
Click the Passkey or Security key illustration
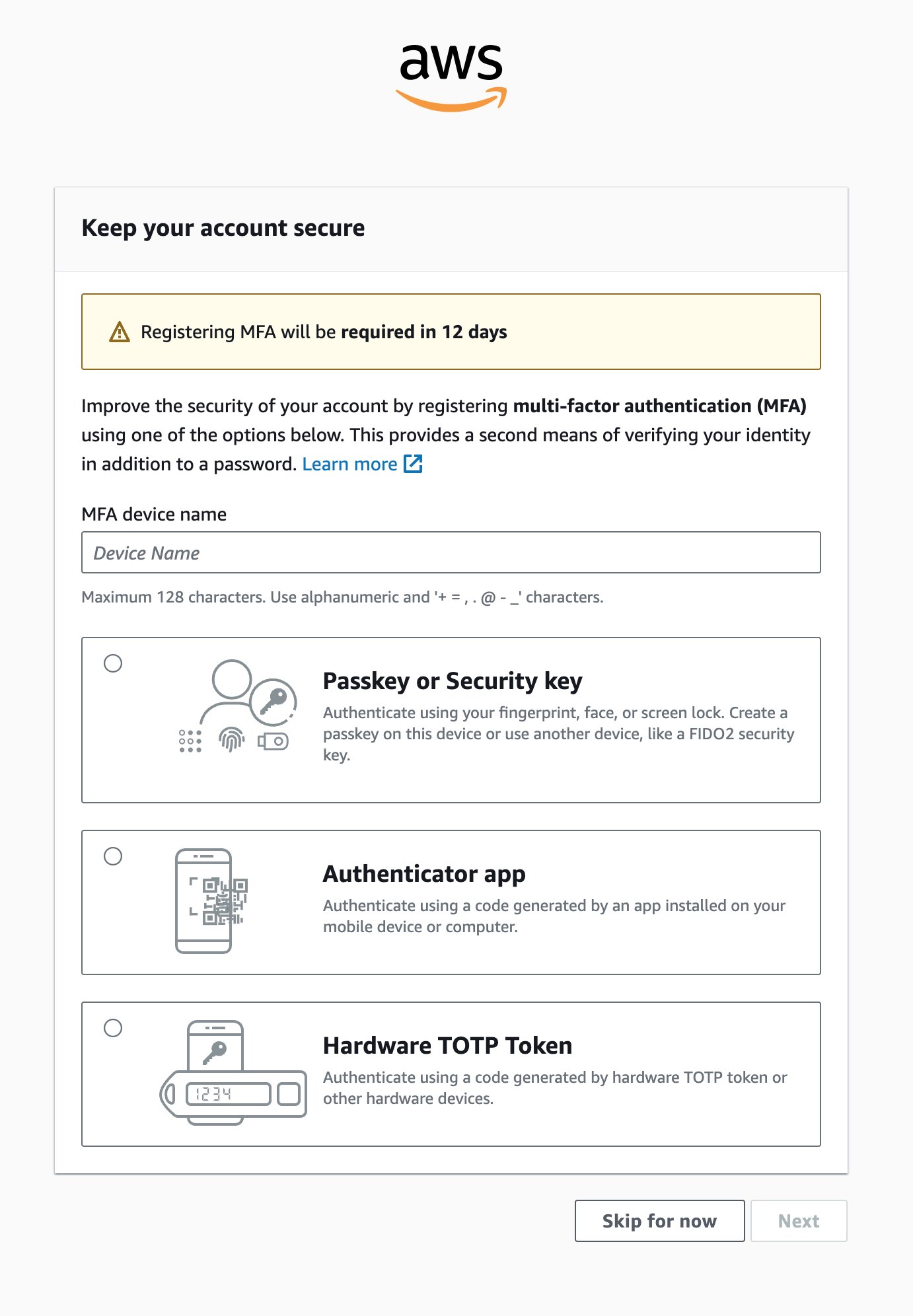click(x=237, y=707)
